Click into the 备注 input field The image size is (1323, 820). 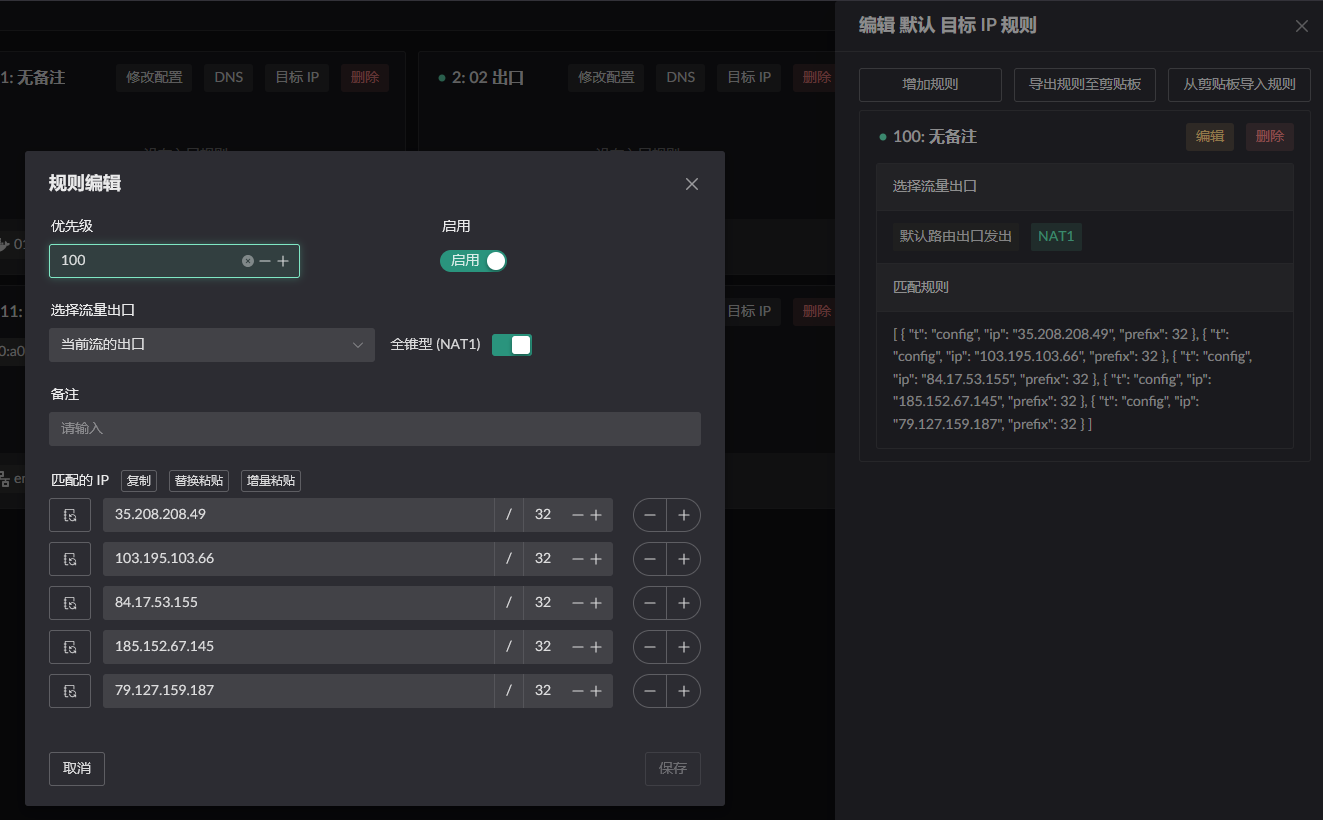375,429
